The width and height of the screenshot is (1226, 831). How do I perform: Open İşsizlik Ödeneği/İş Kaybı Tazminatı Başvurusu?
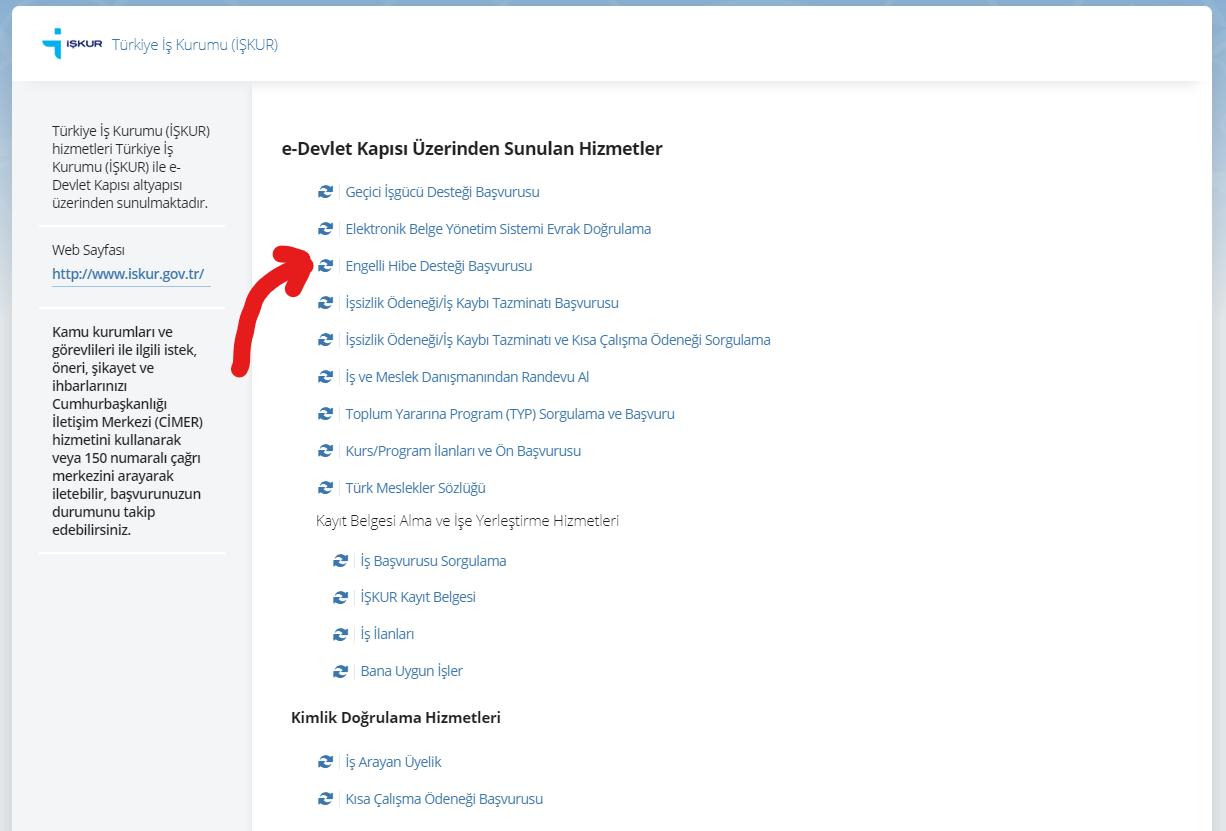[x=482, y=303]
